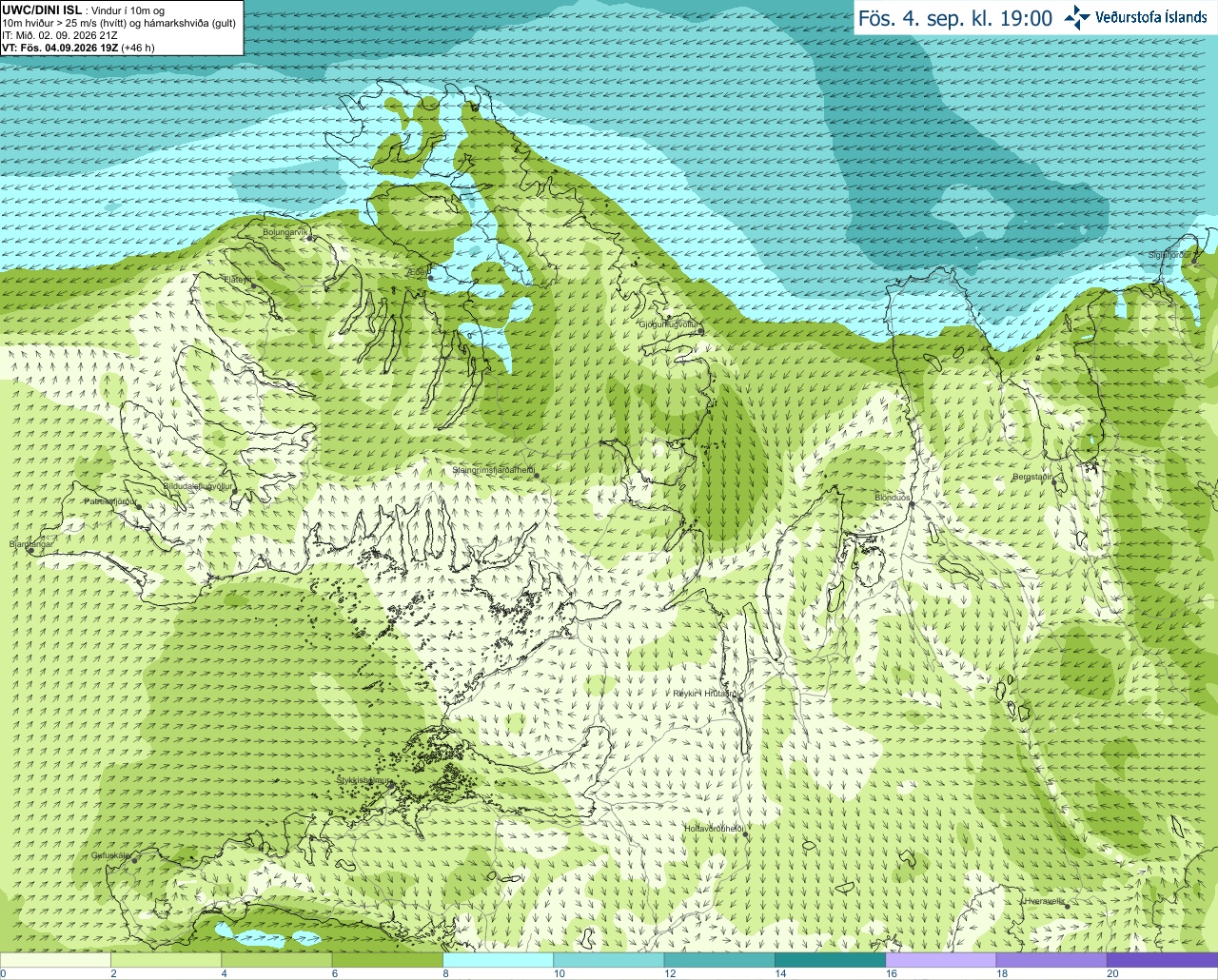Click the Blönduós station dot

coord(911,504)
